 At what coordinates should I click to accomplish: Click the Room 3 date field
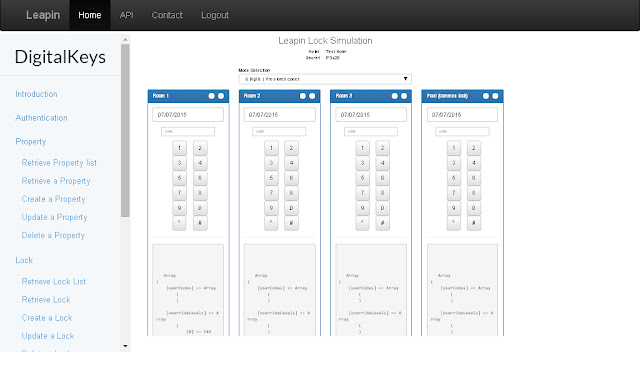(371, 115)
